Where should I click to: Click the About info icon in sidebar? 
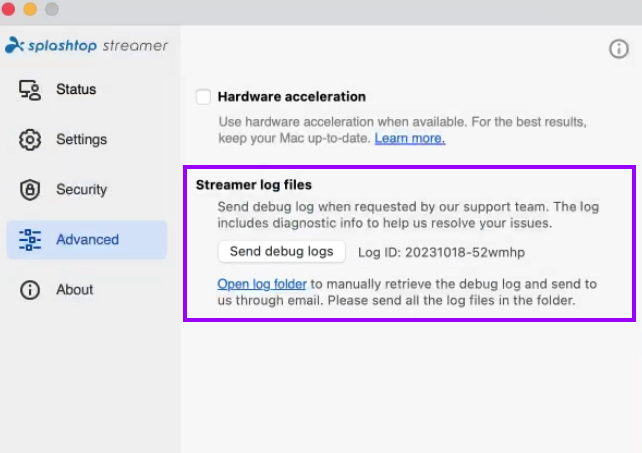pos(30,290)
